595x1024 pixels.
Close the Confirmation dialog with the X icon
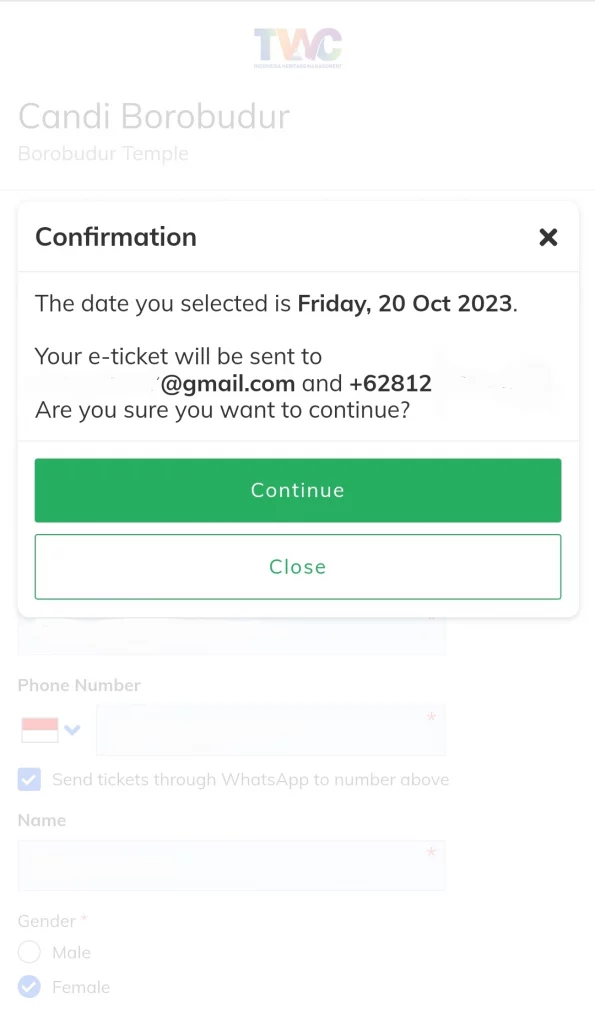click(548, 237)
